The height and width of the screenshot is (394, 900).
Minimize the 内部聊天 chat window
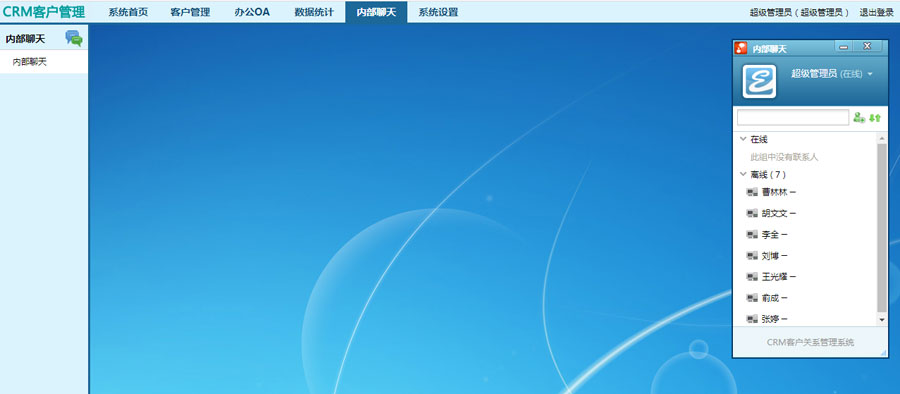pos(844,47)
